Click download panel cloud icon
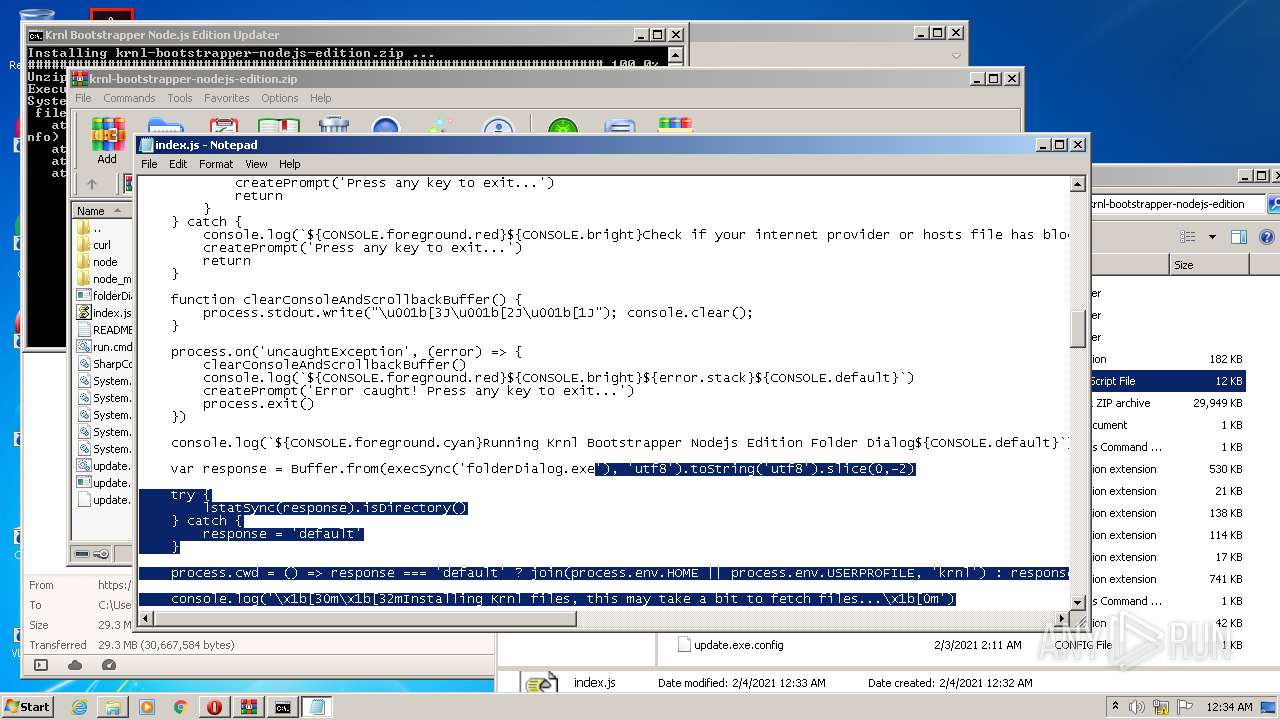1280x720 pixels. 75,665
